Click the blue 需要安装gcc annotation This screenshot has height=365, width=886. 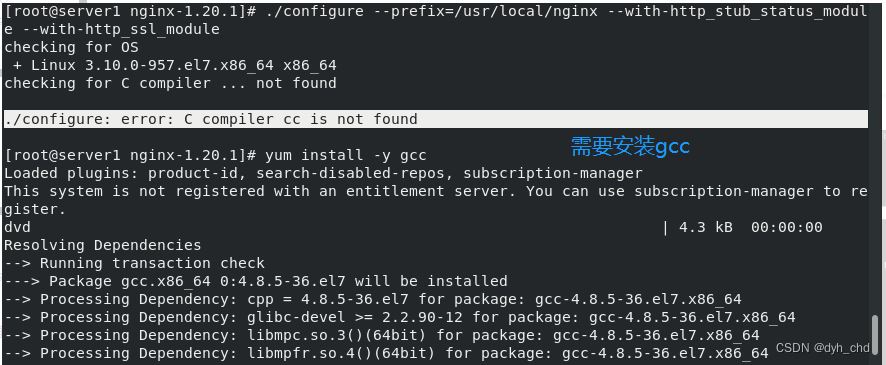coord(630,147)
